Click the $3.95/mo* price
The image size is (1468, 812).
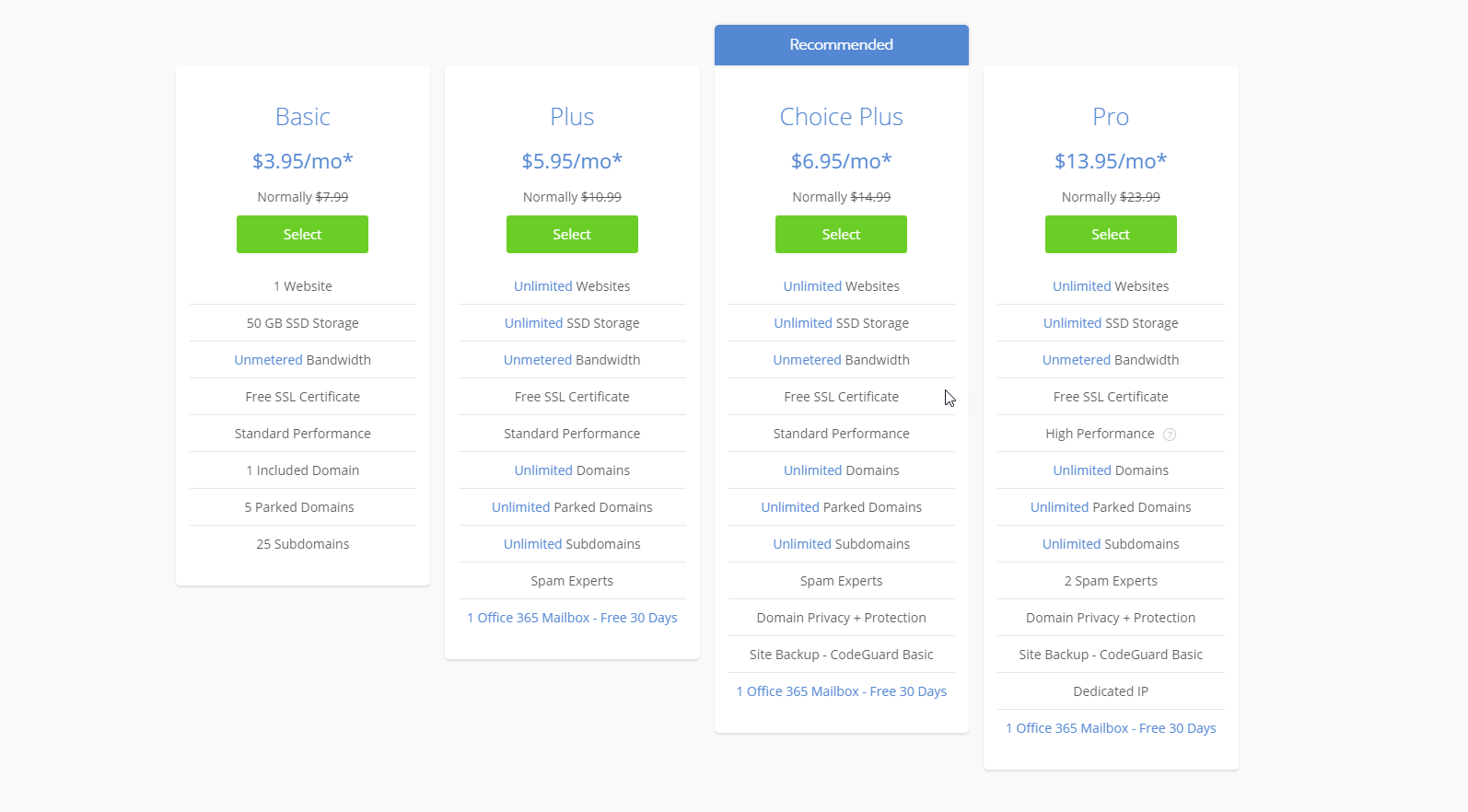click(x=302, y=161)
